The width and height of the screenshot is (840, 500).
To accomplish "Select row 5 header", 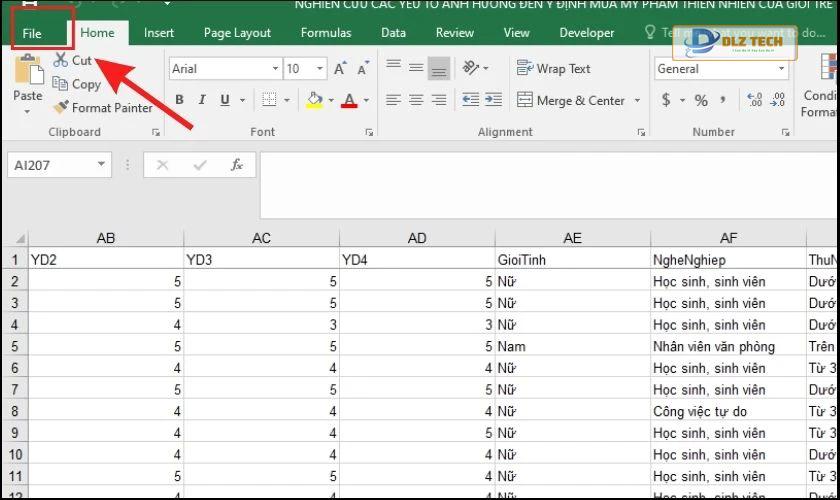I will pos(15,346).
